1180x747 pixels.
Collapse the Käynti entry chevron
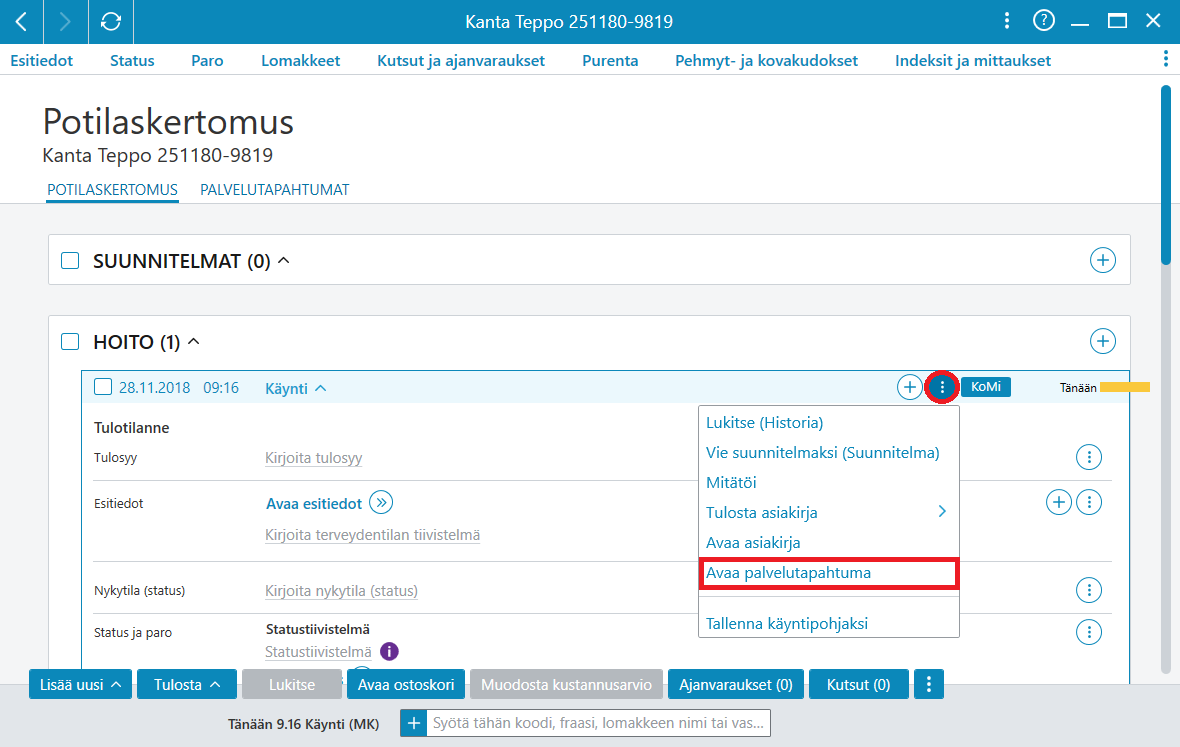click(321, 388)
